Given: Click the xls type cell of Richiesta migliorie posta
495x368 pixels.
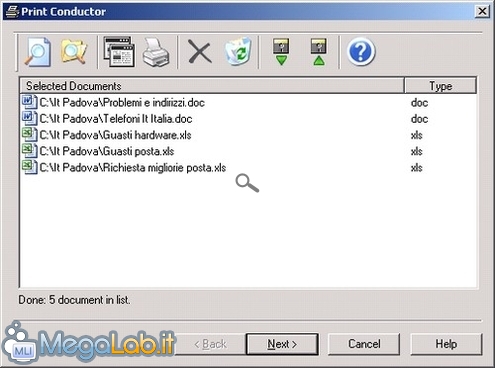Looking at the screenshot, I should point(417,167).
